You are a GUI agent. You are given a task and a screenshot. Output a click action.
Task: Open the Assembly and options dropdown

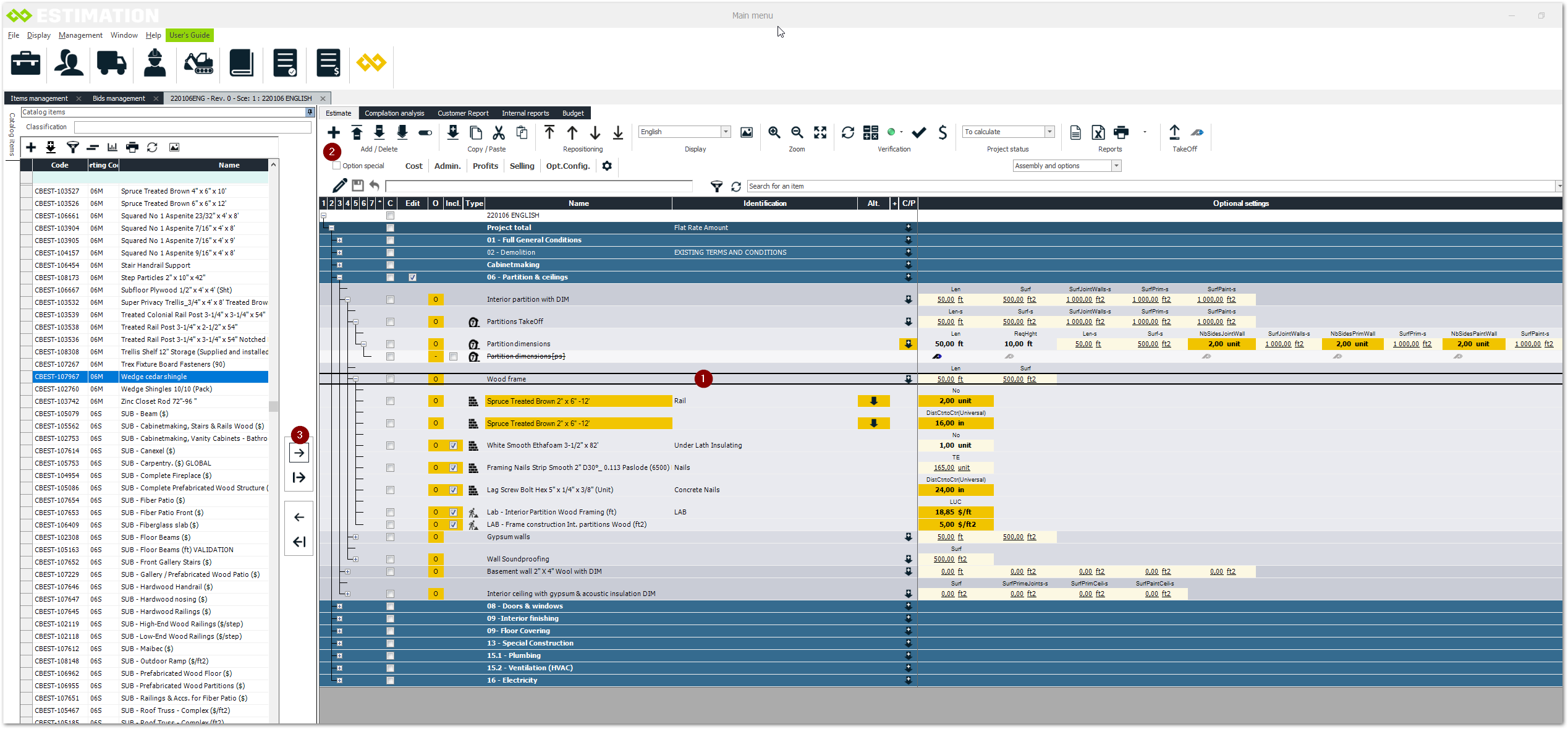[x=1116, y=166]
